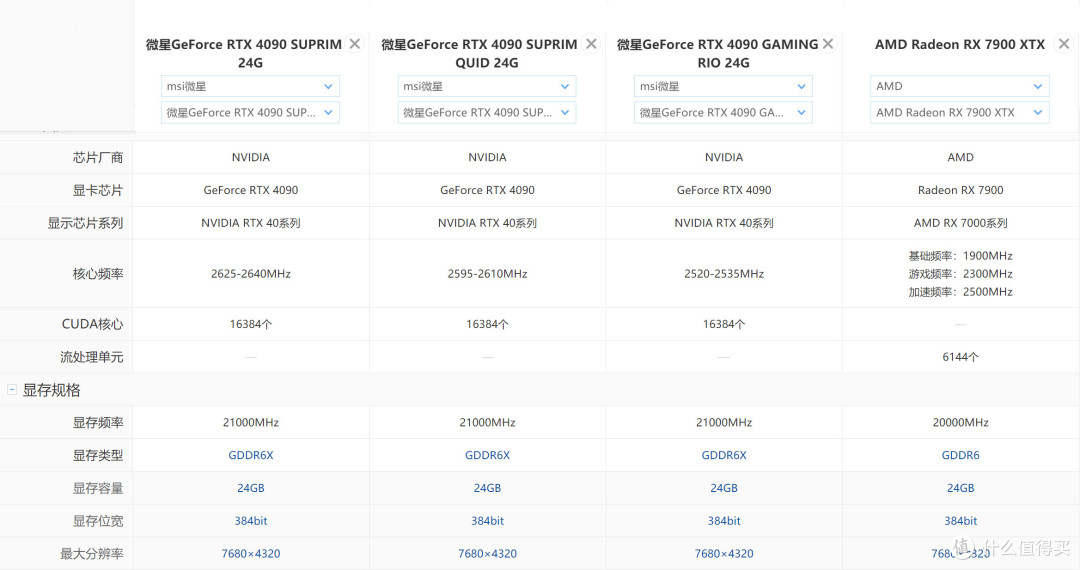
Task: Click 24GB link in SUPRIM QUID column
Action: [x=488, y=488]
